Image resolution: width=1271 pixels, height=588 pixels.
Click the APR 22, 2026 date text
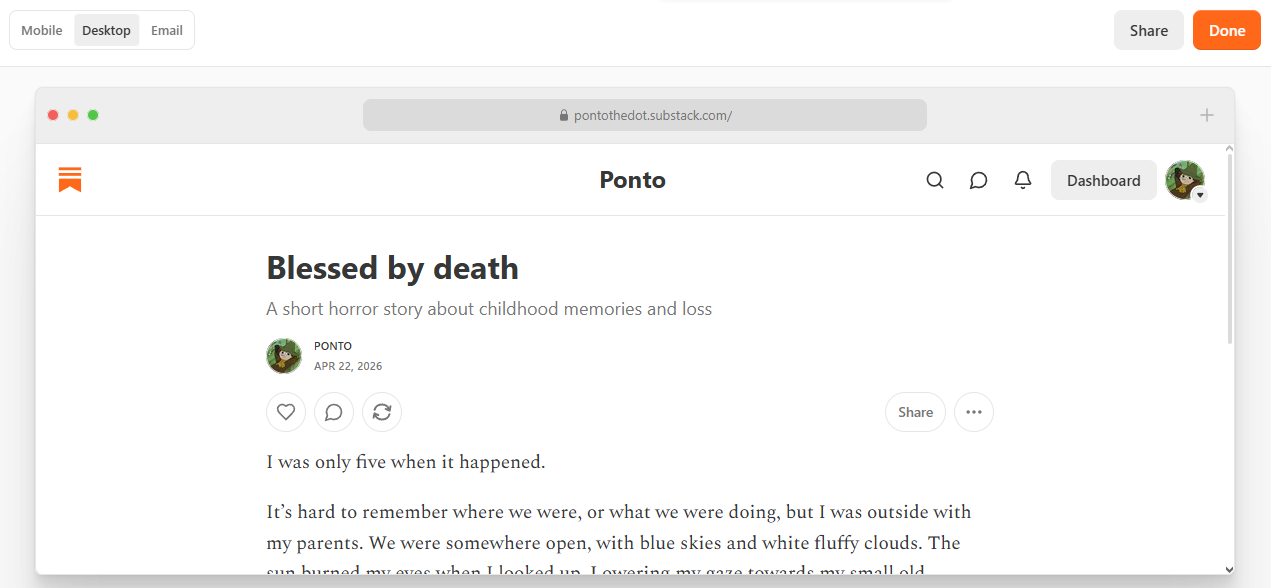coord(348,366)
